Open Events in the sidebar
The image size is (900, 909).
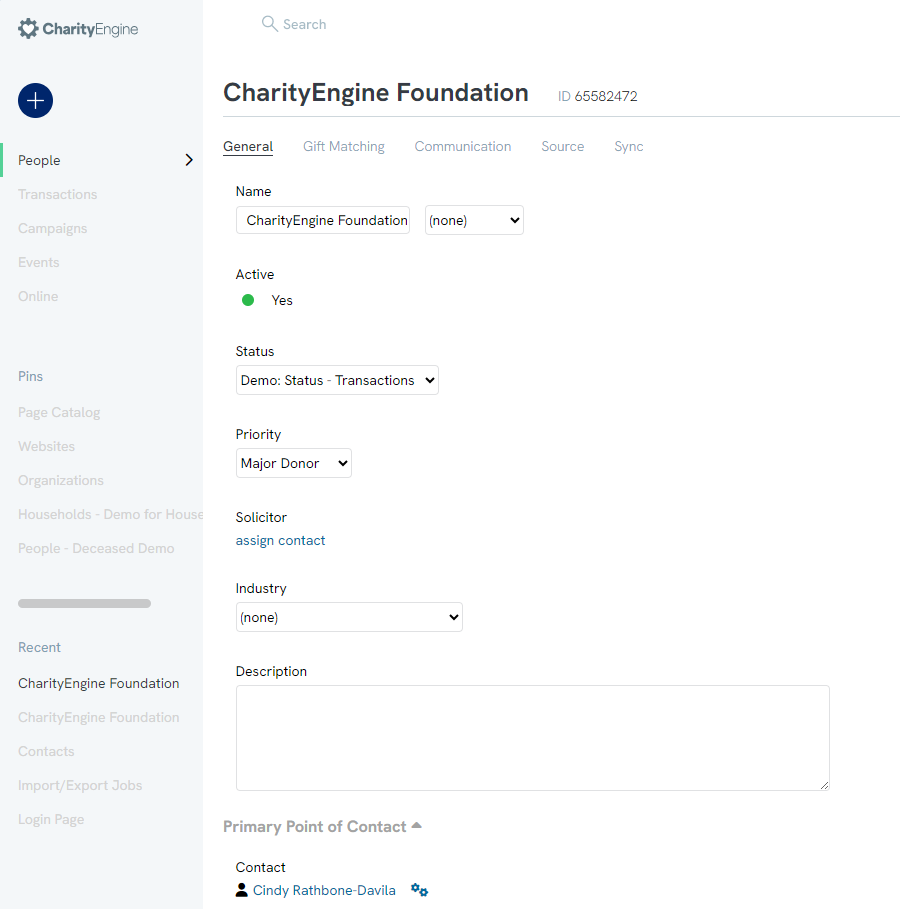coord(38,263)
